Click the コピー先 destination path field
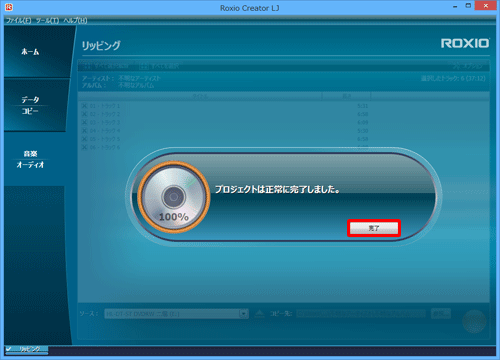The image size is (500, 360). pyautogui.click(x=361, y=314)
